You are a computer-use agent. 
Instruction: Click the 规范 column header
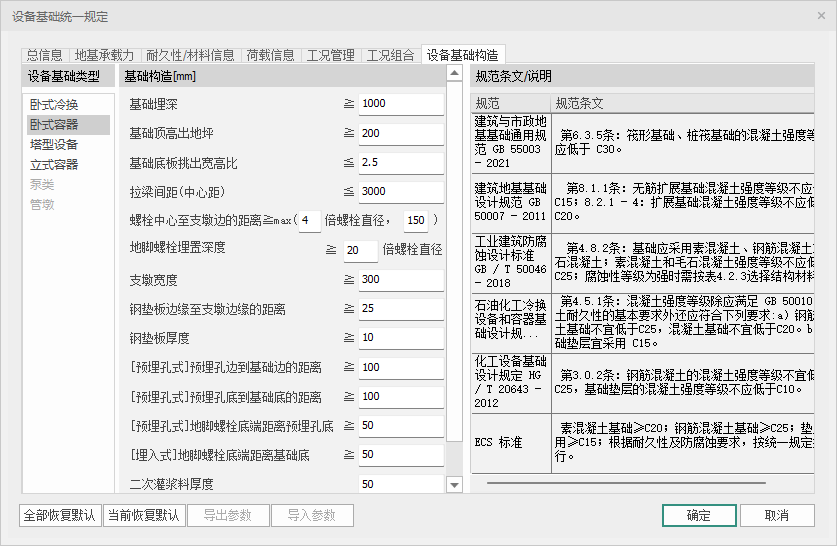(511, 104)
